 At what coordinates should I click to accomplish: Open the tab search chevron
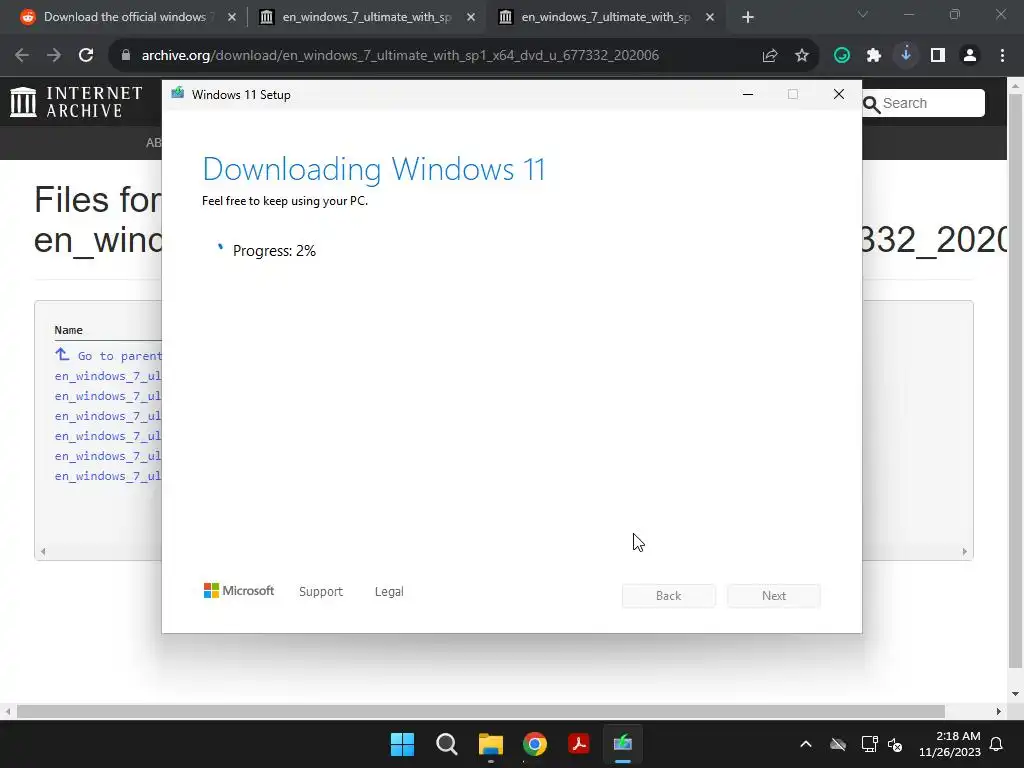click(x=863, y=14)
